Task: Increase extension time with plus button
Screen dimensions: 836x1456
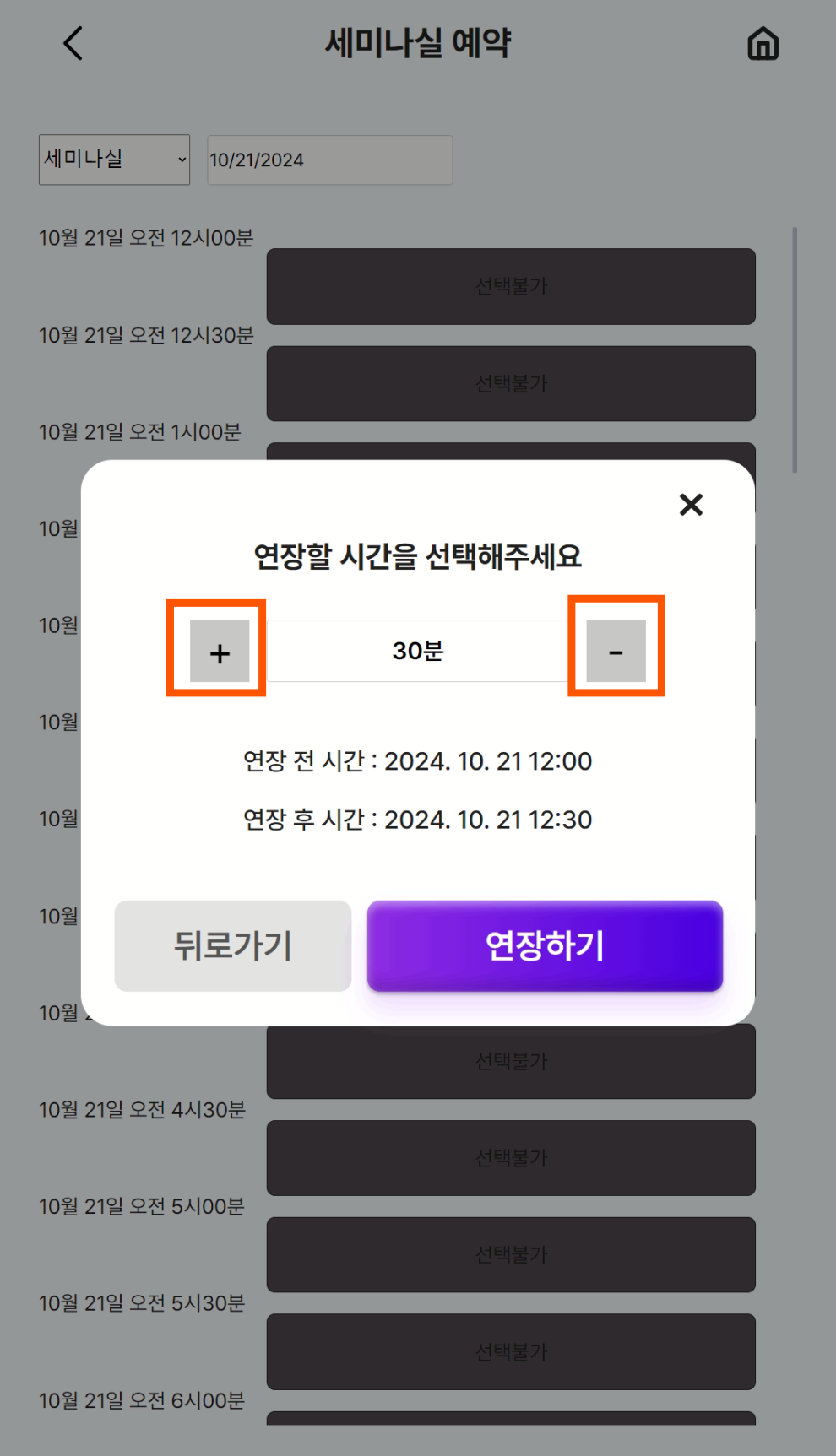Action: (x=220, y=651)
